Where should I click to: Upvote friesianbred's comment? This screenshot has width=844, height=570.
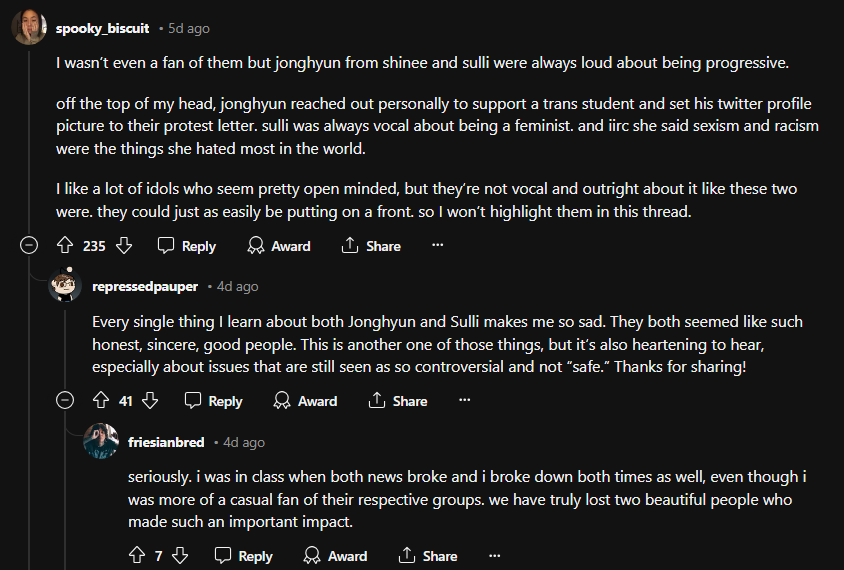click(137, 556)
